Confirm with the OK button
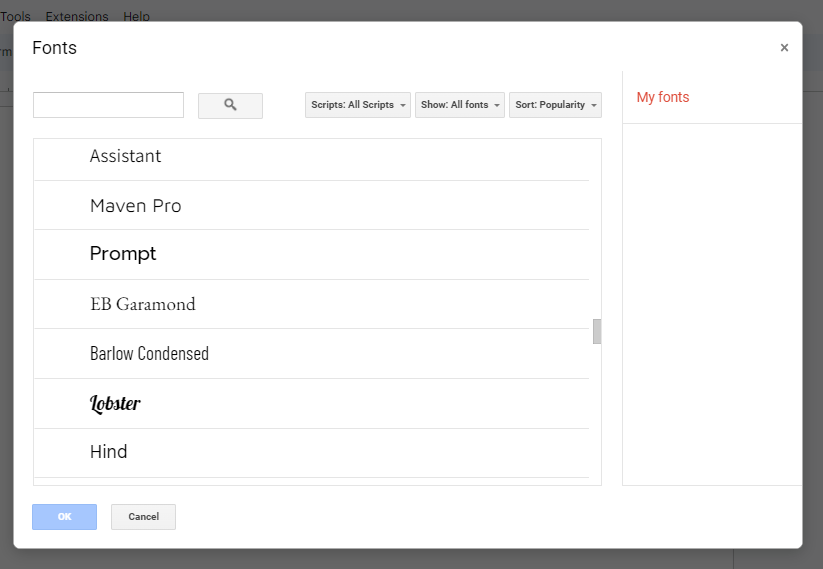This screenshot has height=569, width=823. click(64, 517)
